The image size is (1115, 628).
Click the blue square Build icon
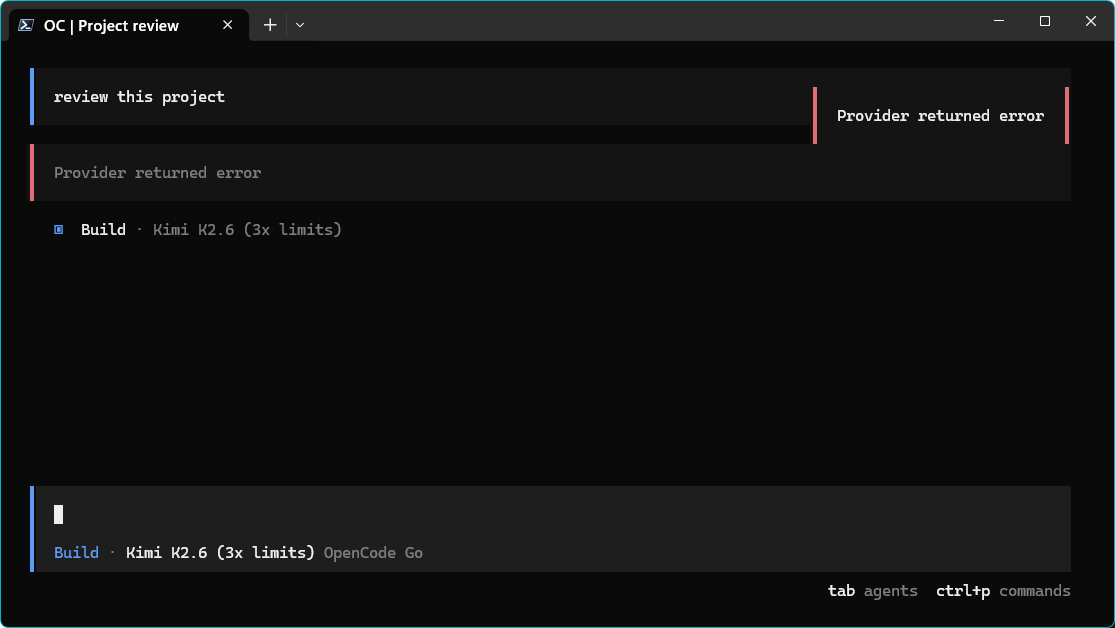point(59,230)
